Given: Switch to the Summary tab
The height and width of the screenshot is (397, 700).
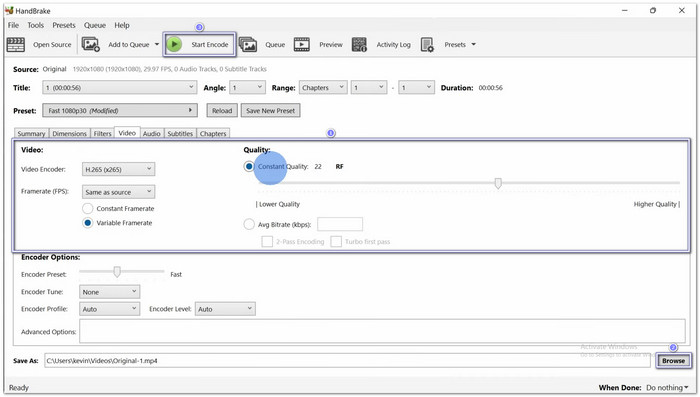Looking at the screenshot, I should click(31, 134).
